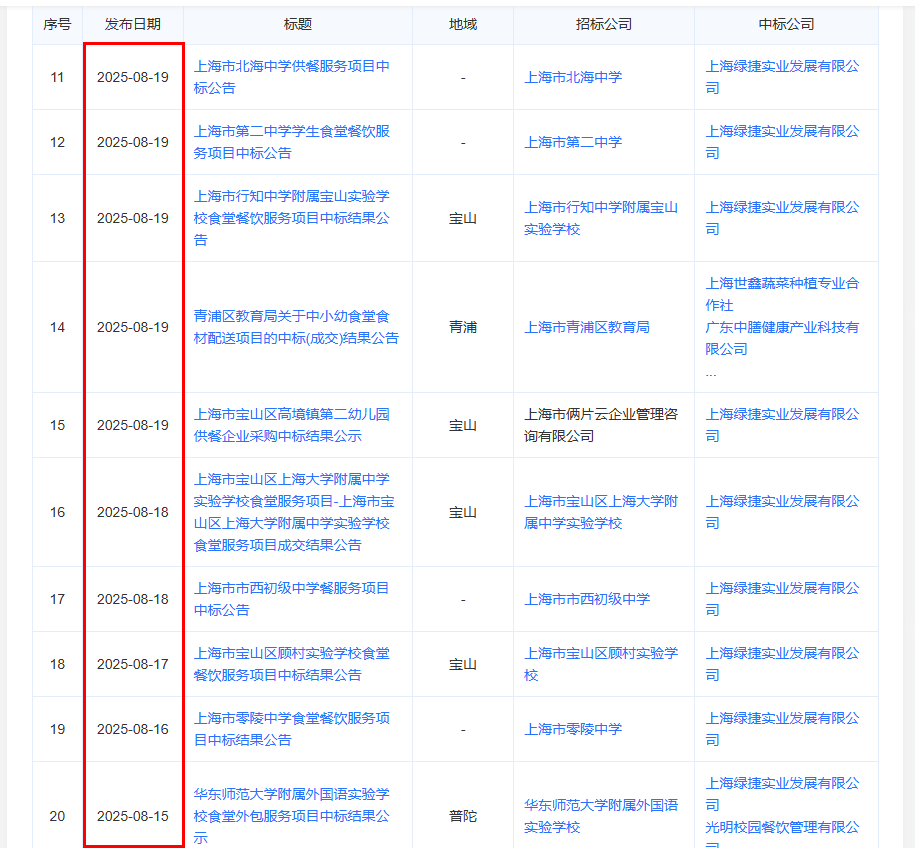
Task: Open 上海绿捷实业发展有限公司 winner link in row 17
Action: (x=783, y=599)
